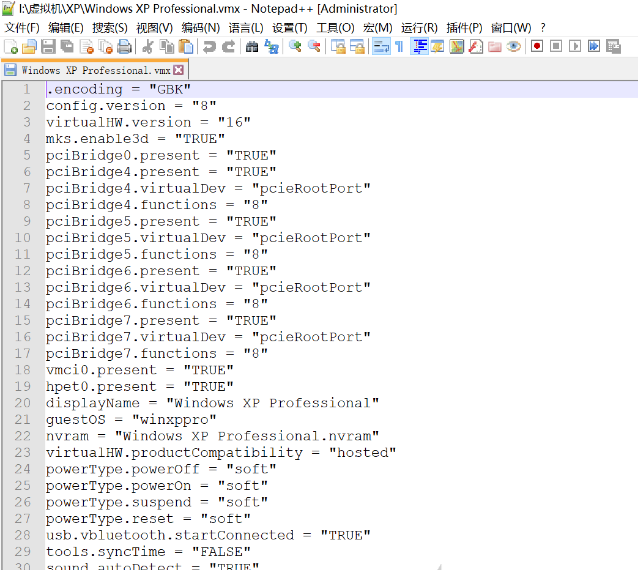Click the hpet0.present = "TRUE" line
Image resolution: width=638 pixels, height=570 pixels.
click(x=140, y=387)
